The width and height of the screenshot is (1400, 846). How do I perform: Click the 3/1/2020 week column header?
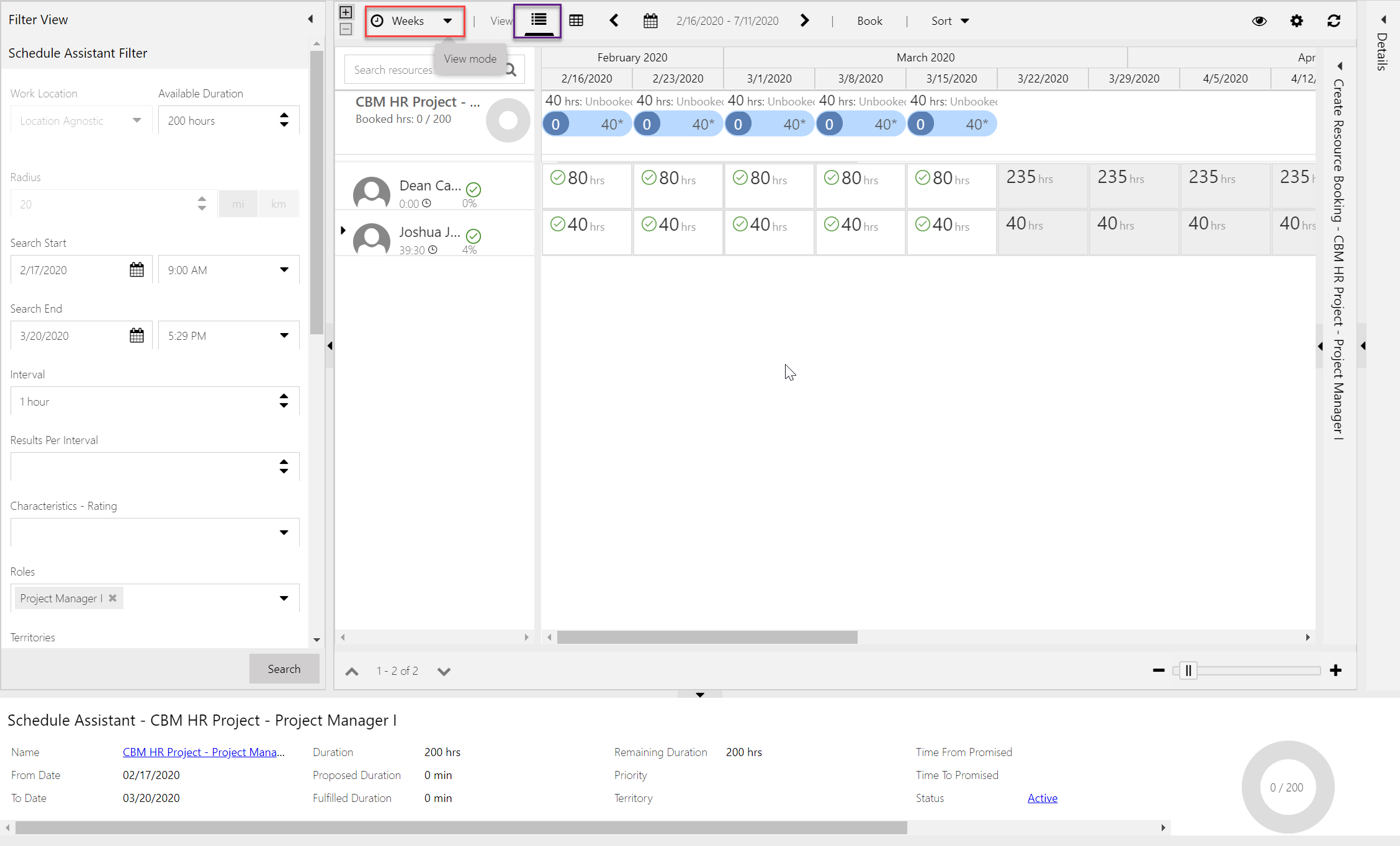point(769,78)
